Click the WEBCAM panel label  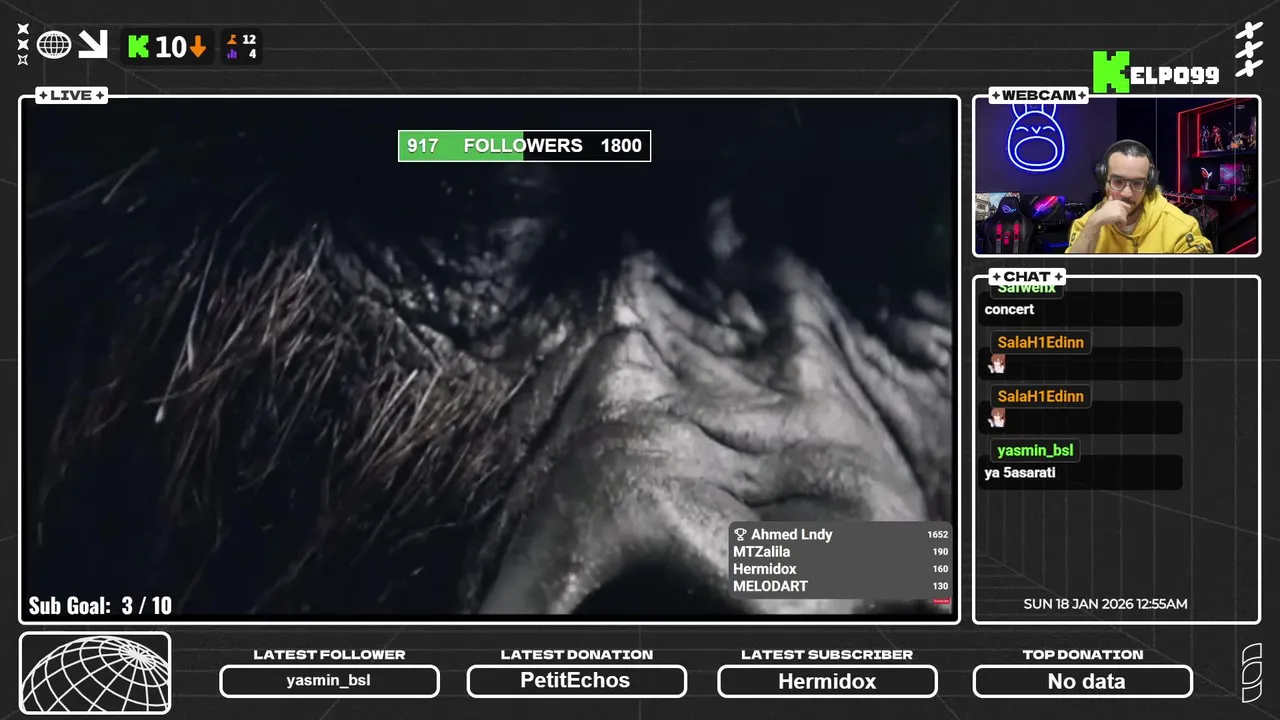(x=1038, y=95)
